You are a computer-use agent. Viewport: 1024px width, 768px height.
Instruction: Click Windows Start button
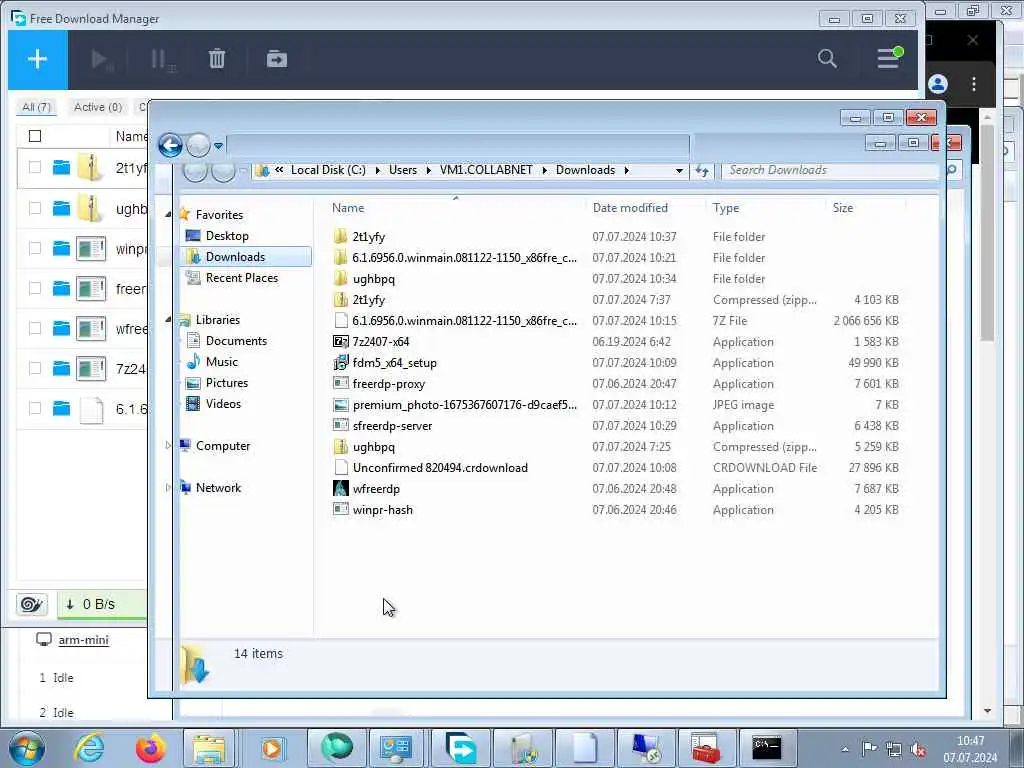[x=27, y=748]
